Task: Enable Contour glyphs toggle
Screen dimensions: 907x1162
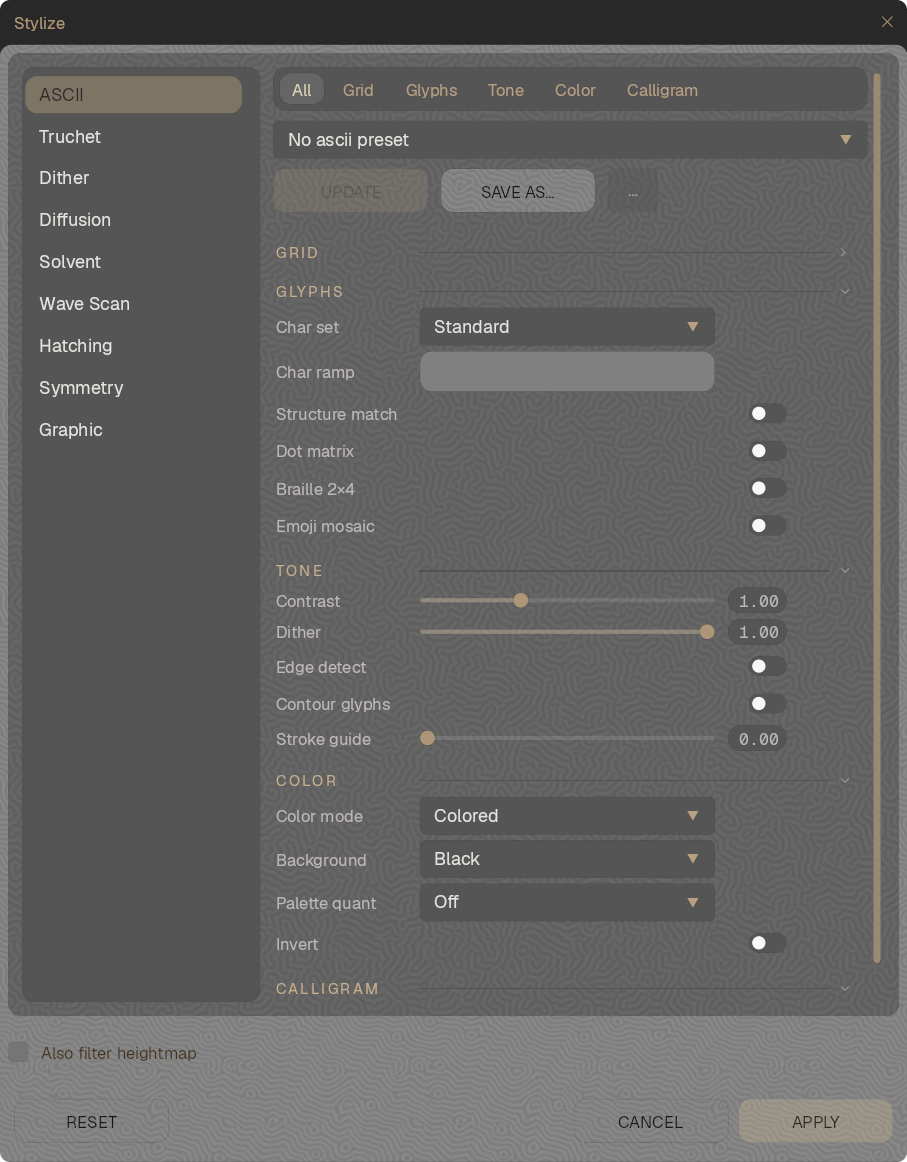Action: (x=767, y=703)
